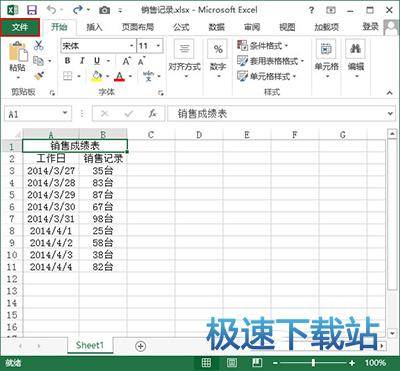
Task: Apply the yellow fill color bucket
Action: 97,76
